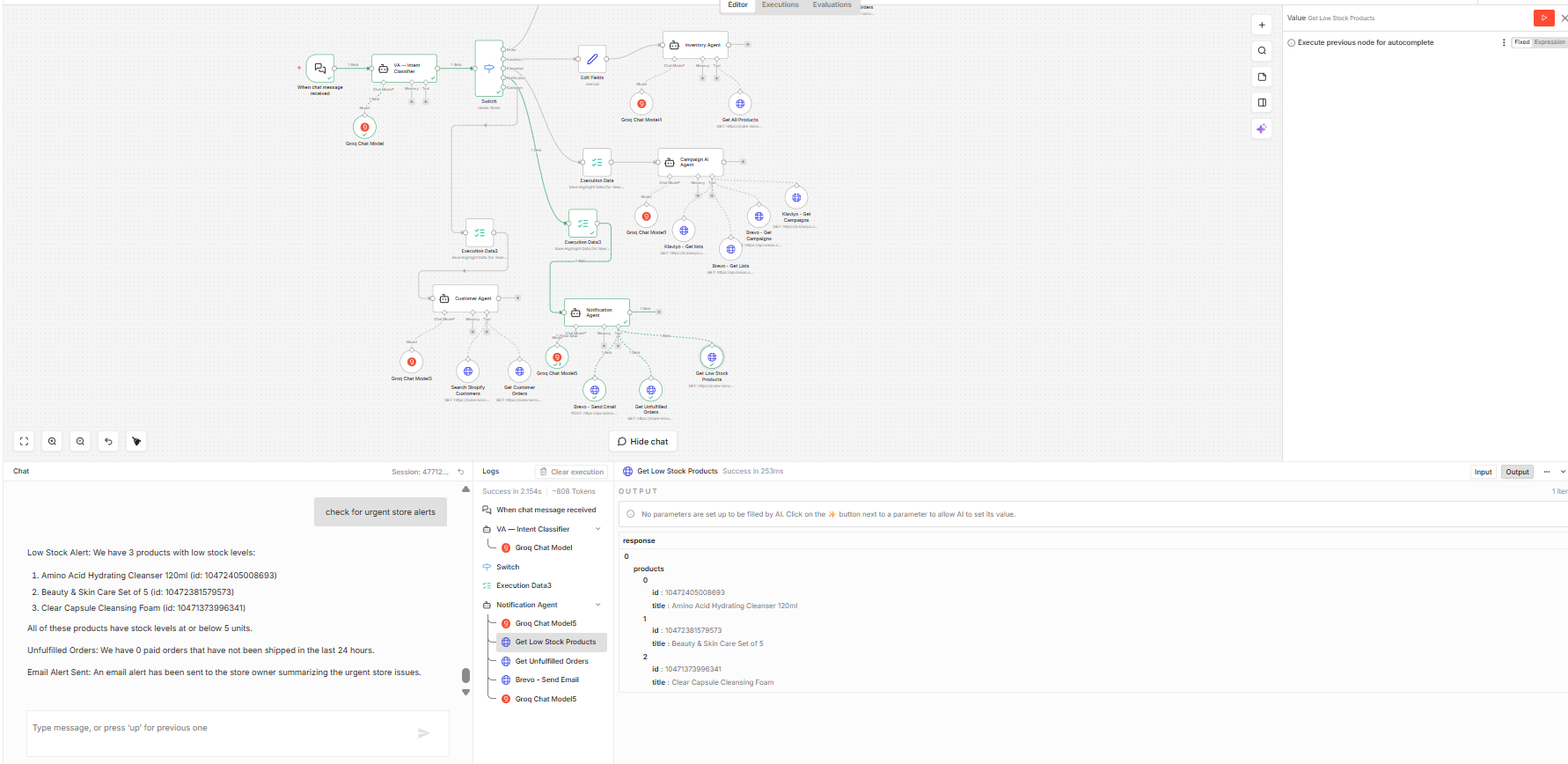Select the Klaviyo - Get Campaigns node
This screenshot has width=1568, height=764.
[796, 198]
